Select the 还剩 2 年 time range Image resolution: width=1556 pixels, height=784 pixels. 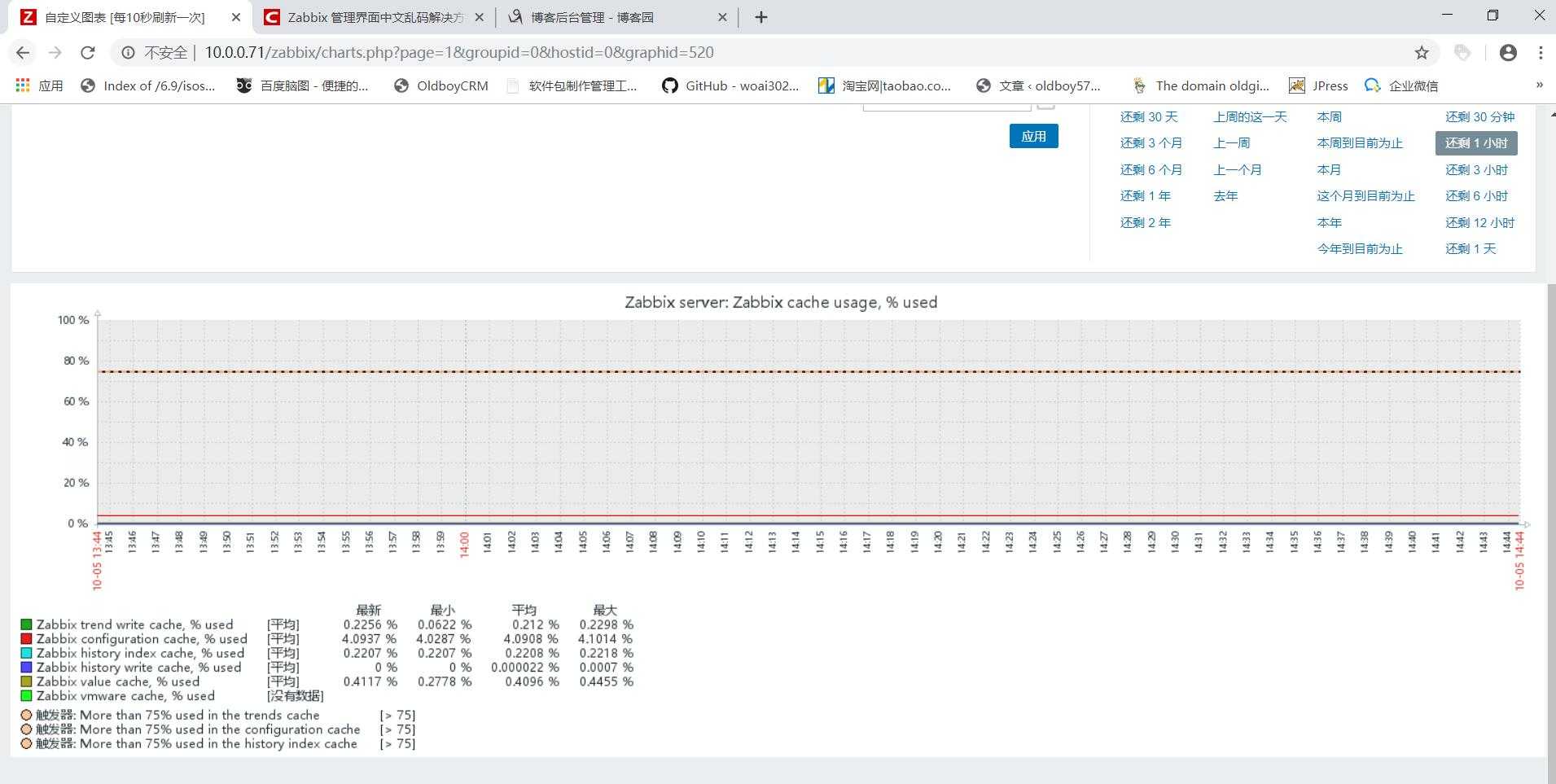[1145, 223]
